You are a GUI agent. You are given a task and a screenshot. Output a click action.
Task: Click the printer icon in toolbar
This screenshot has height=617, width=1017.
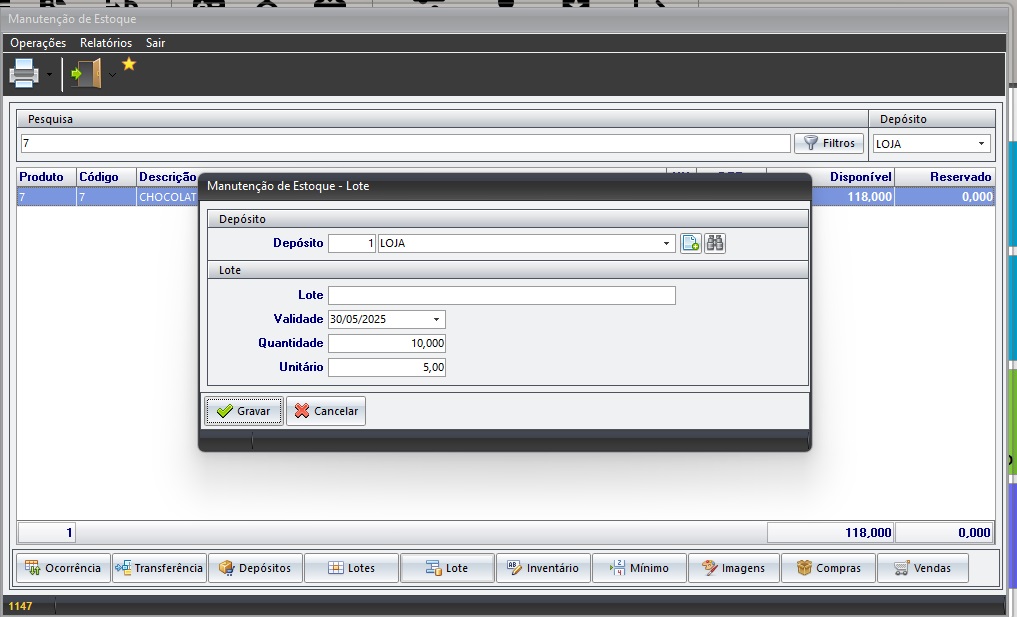24,73
